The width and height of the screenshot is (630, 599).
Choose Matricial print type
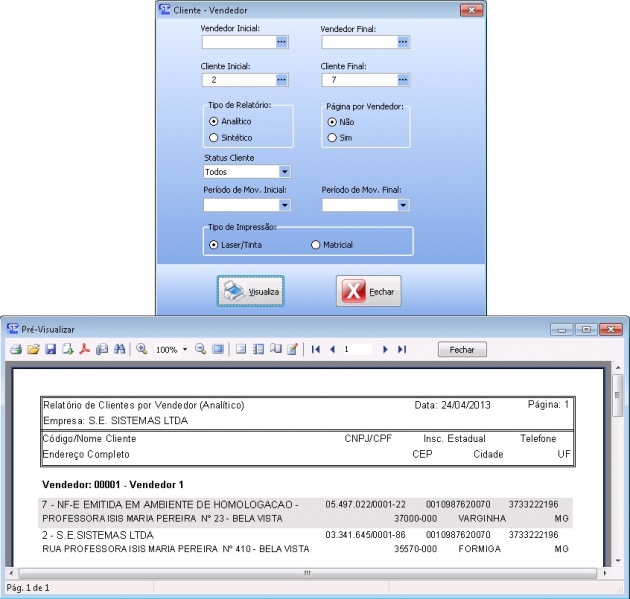click(317, 244)
